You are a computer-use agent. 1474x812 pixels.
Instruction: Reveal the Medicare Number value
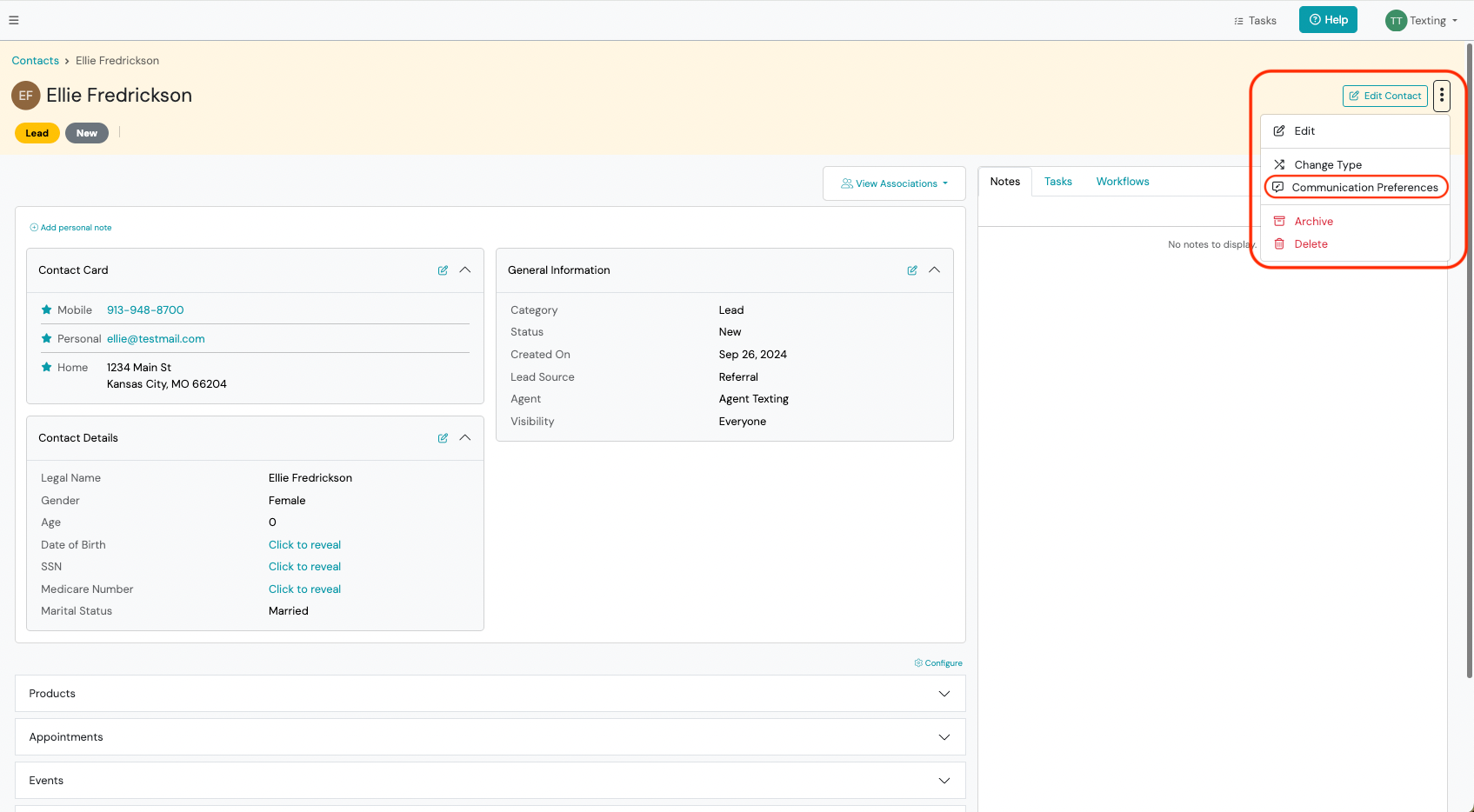(304, 589)
